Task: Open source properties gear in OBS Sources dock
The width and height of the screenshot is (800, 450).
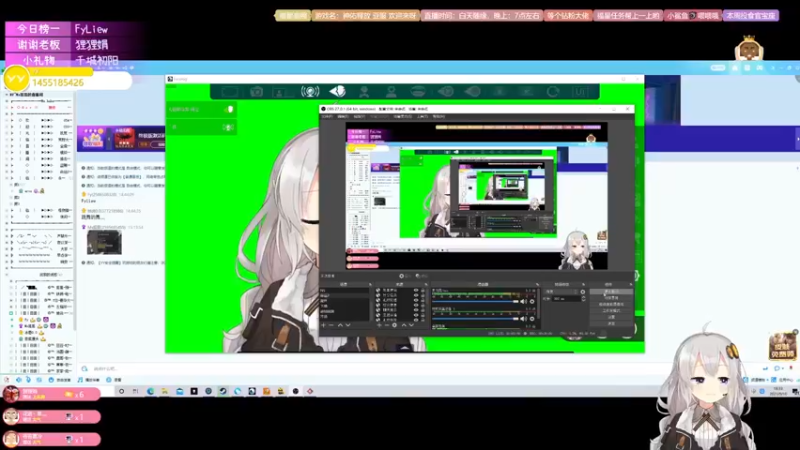Action: pyautogui.click(x=394, y=325)
